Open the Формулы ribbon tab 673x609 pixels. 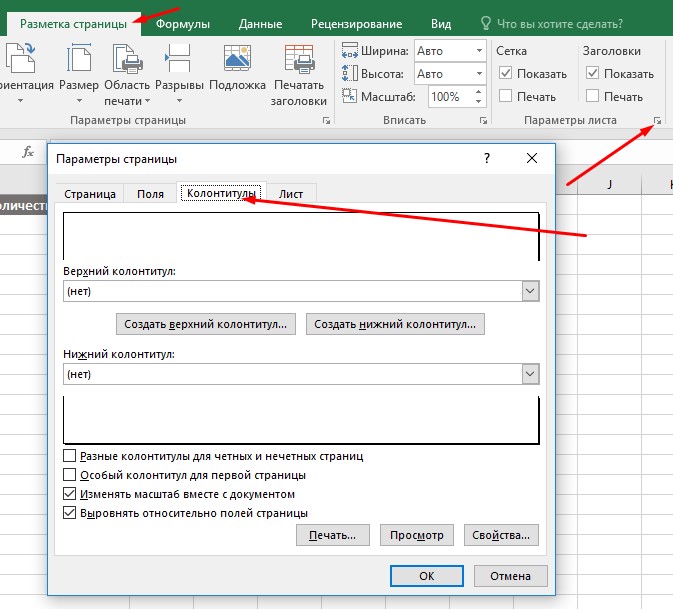[x=181, y=23]
